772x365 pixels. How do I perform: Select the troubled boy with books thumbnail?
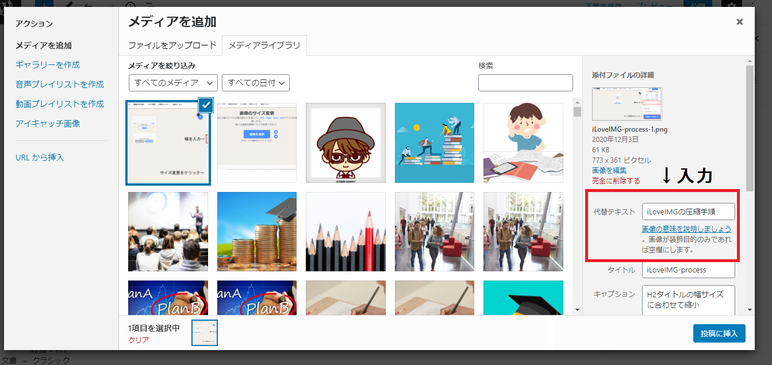tap(523, 143)
